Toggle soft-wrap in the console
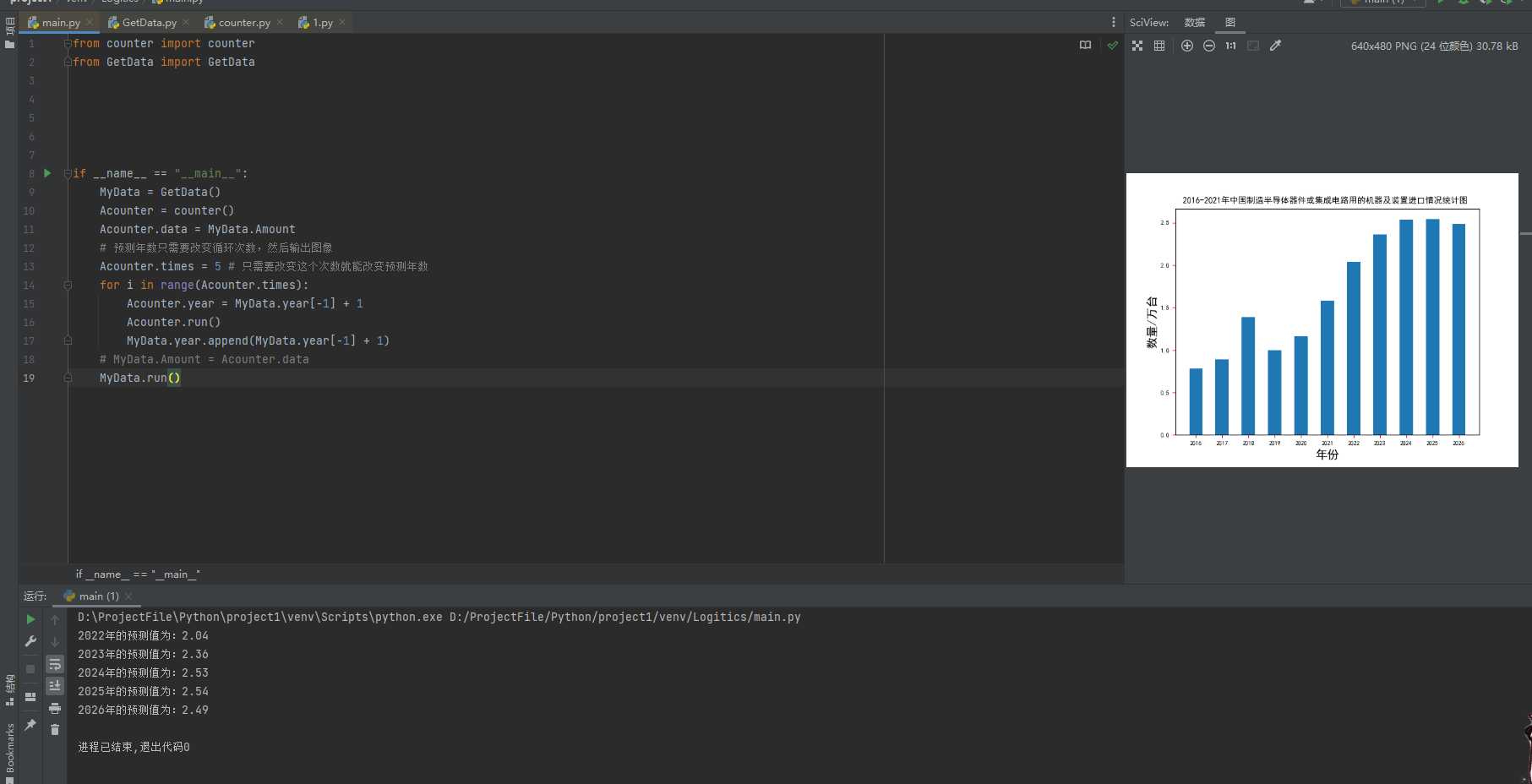 [x=55, y=664]
